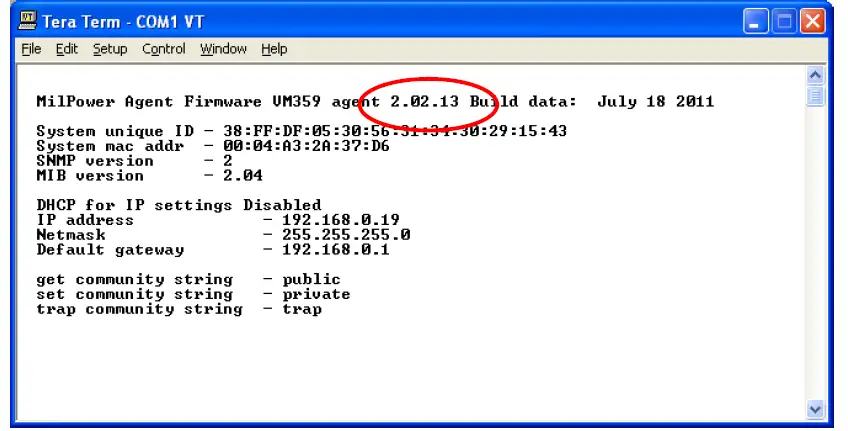Click the MIB version value 2.04
Screen dimensions: 848x431
point(243,176)
